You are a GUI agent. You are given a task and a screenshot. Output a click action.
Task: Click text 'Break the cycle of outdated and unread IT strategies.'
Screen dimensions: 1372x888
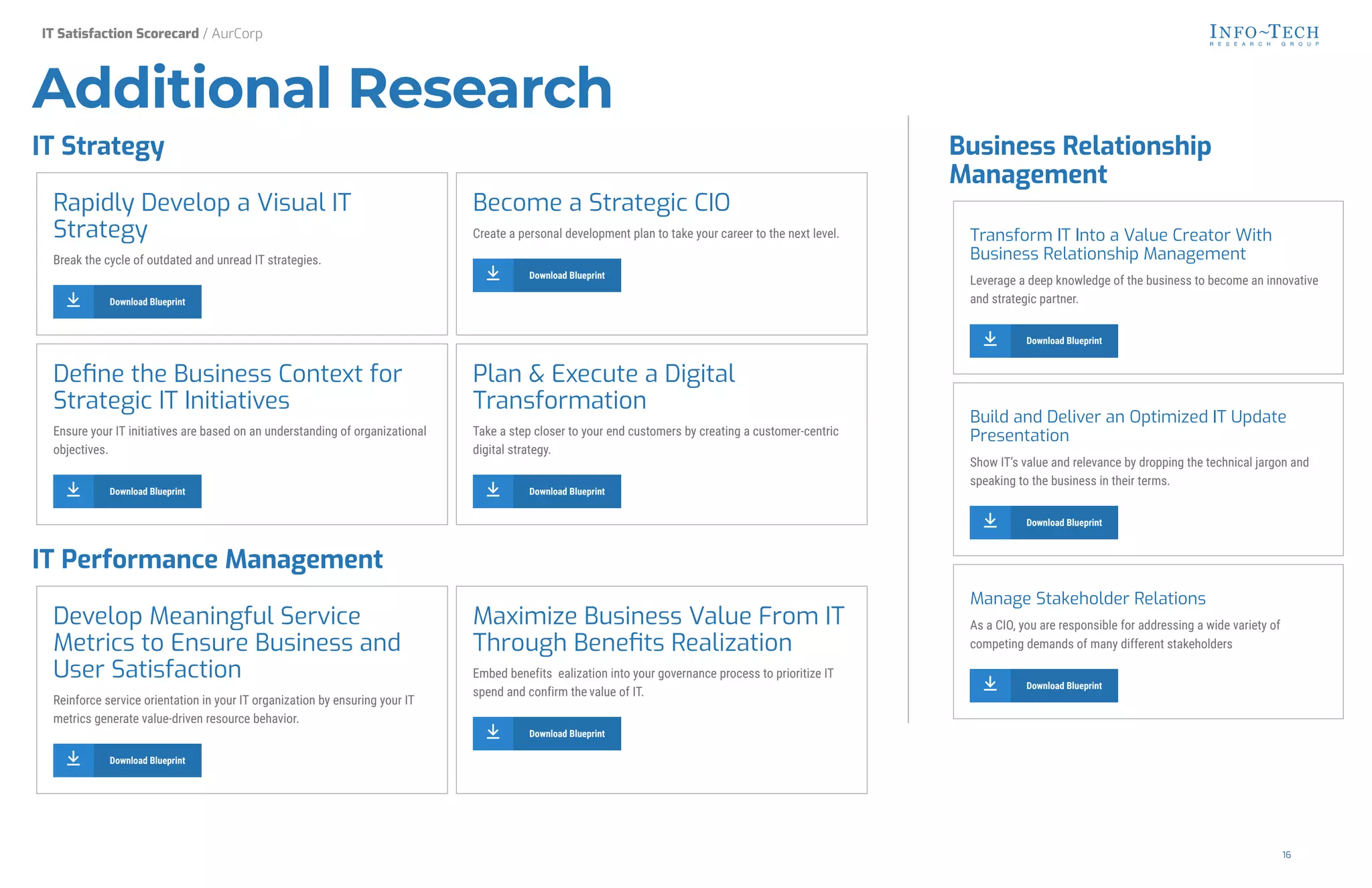[187, 260]
